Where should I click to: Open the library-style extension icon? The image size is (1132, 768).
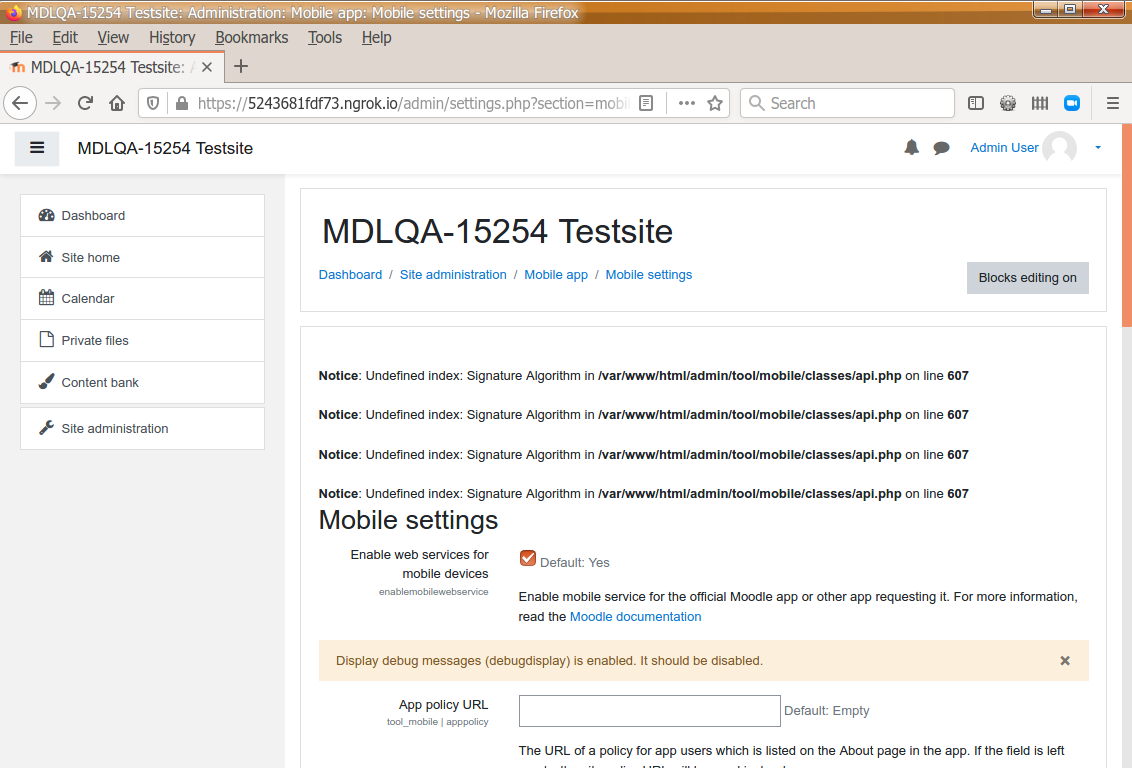[1040, 103]
